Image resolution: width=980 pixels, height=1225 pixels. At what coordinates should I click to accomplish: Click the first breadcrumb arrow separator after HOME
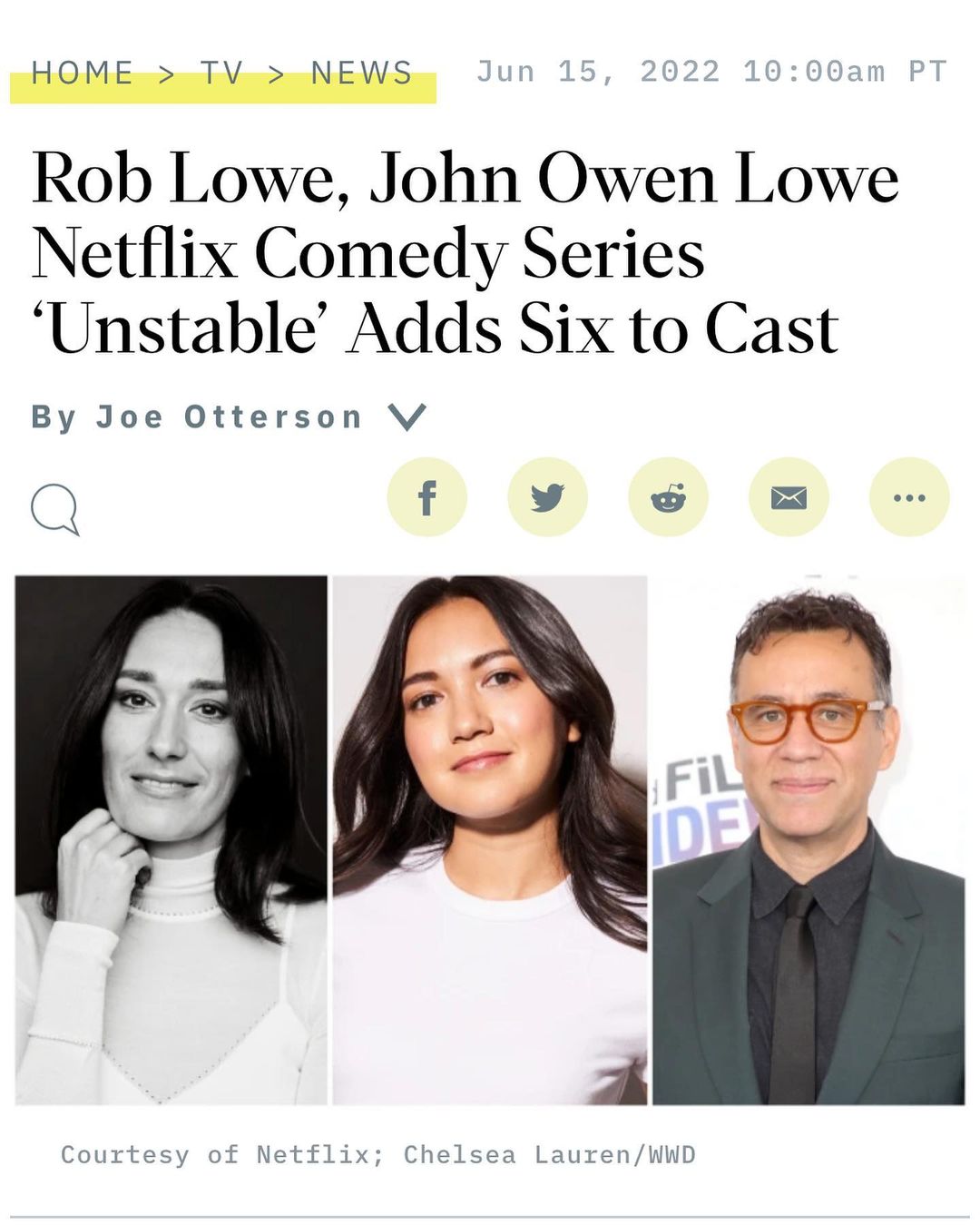tap(167, 73)
